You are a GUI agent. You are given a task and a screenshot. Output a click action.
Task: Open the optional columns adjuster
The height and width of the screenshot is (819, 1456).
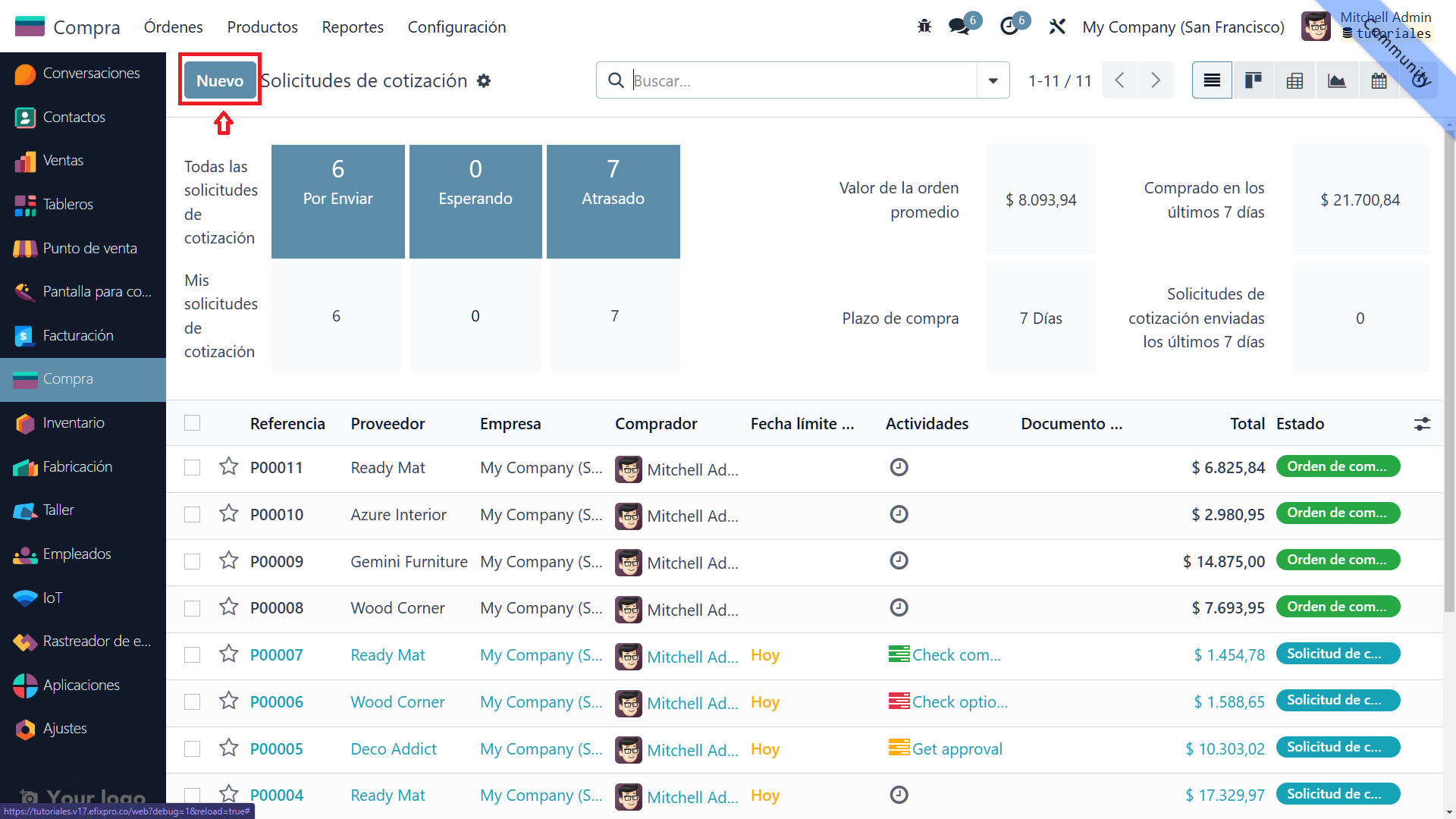tap(1422, 424)
